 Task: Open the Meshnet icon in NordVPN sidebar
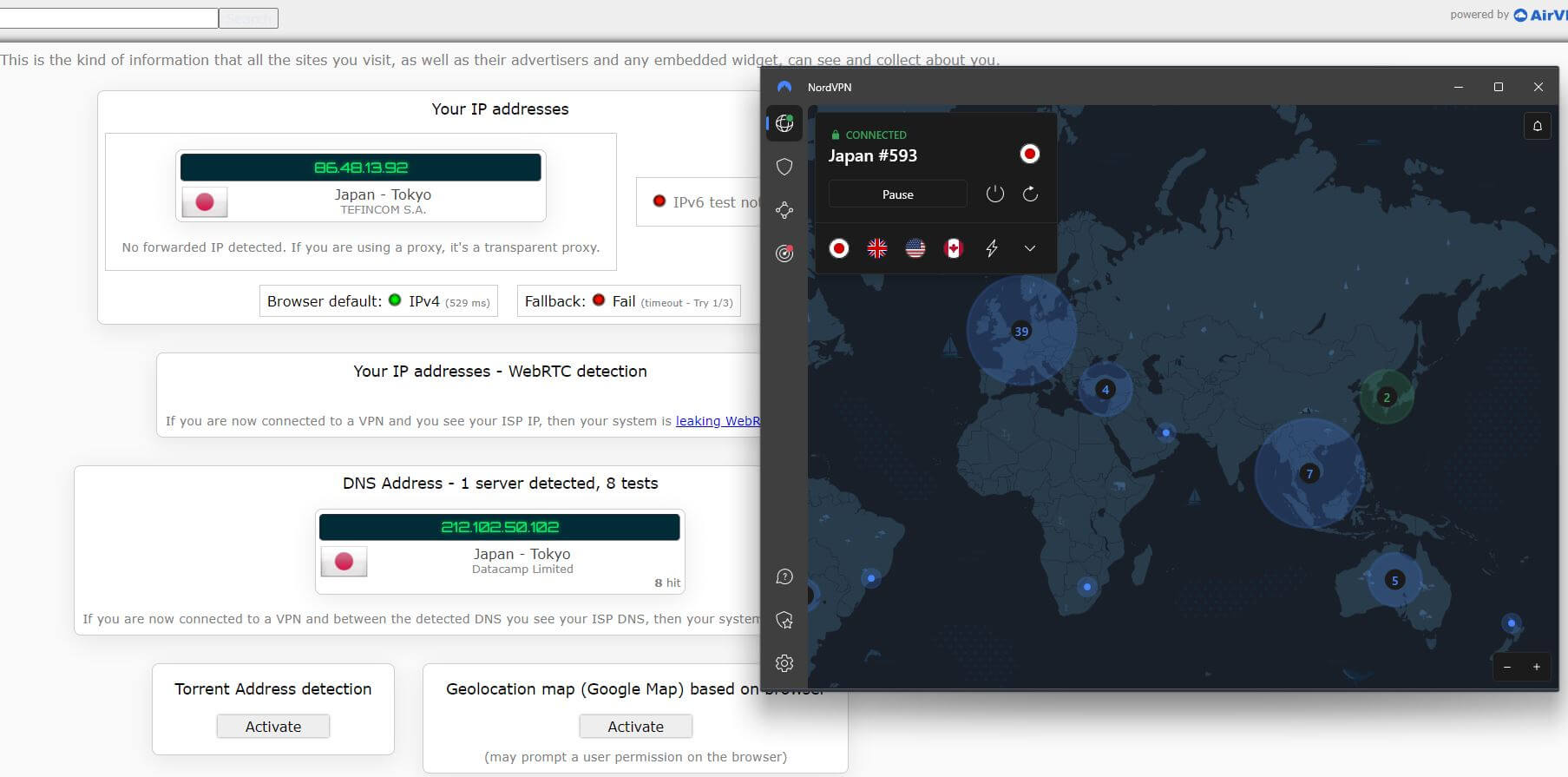(x=784, y=210)
